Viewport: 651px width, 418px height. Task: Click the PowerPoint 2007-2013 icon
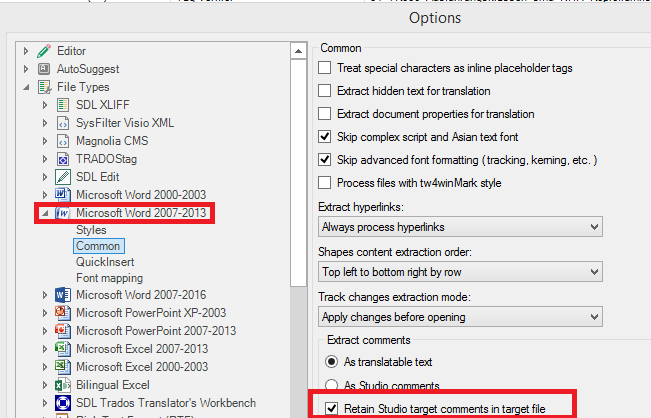[x=63, y=331]
